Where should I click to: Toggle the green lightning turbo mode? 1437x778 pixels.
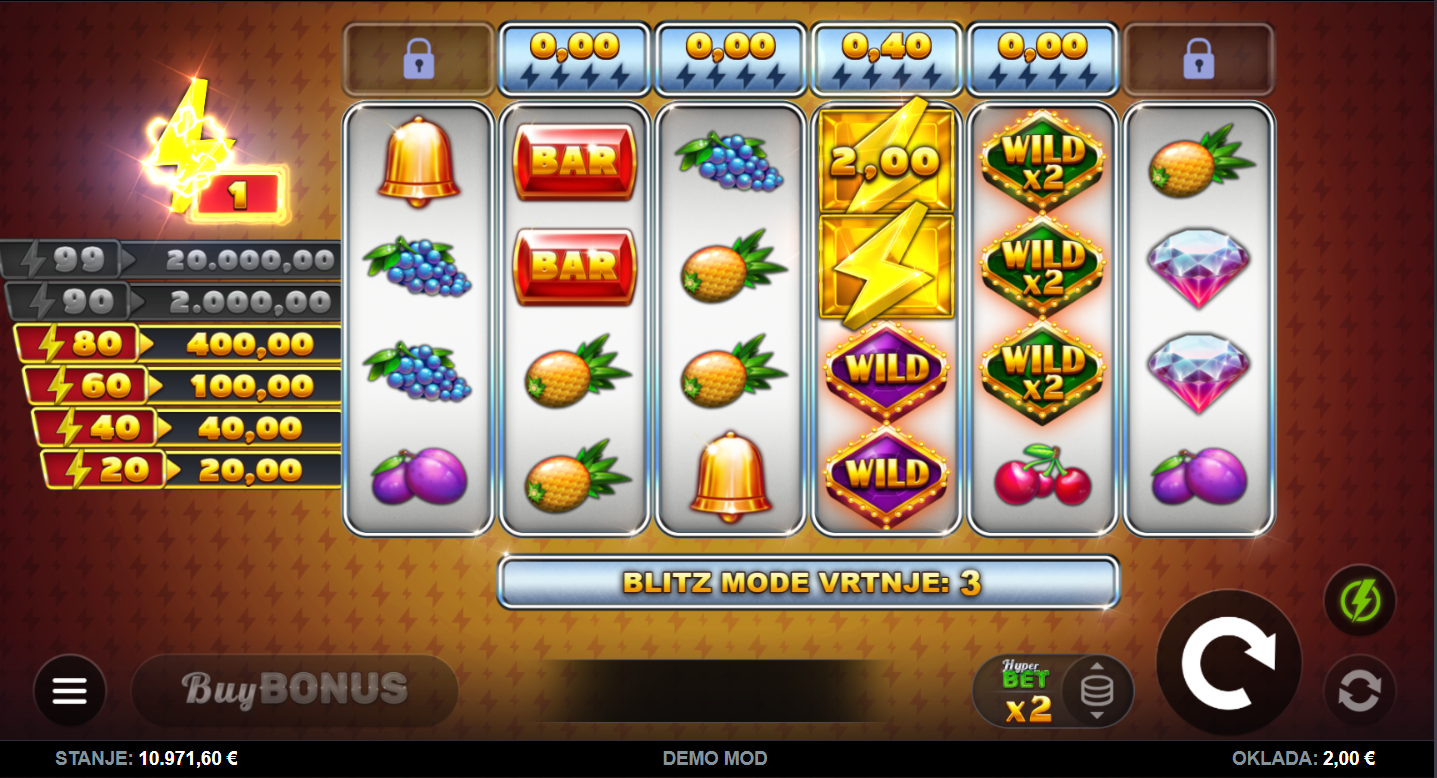1360,601
